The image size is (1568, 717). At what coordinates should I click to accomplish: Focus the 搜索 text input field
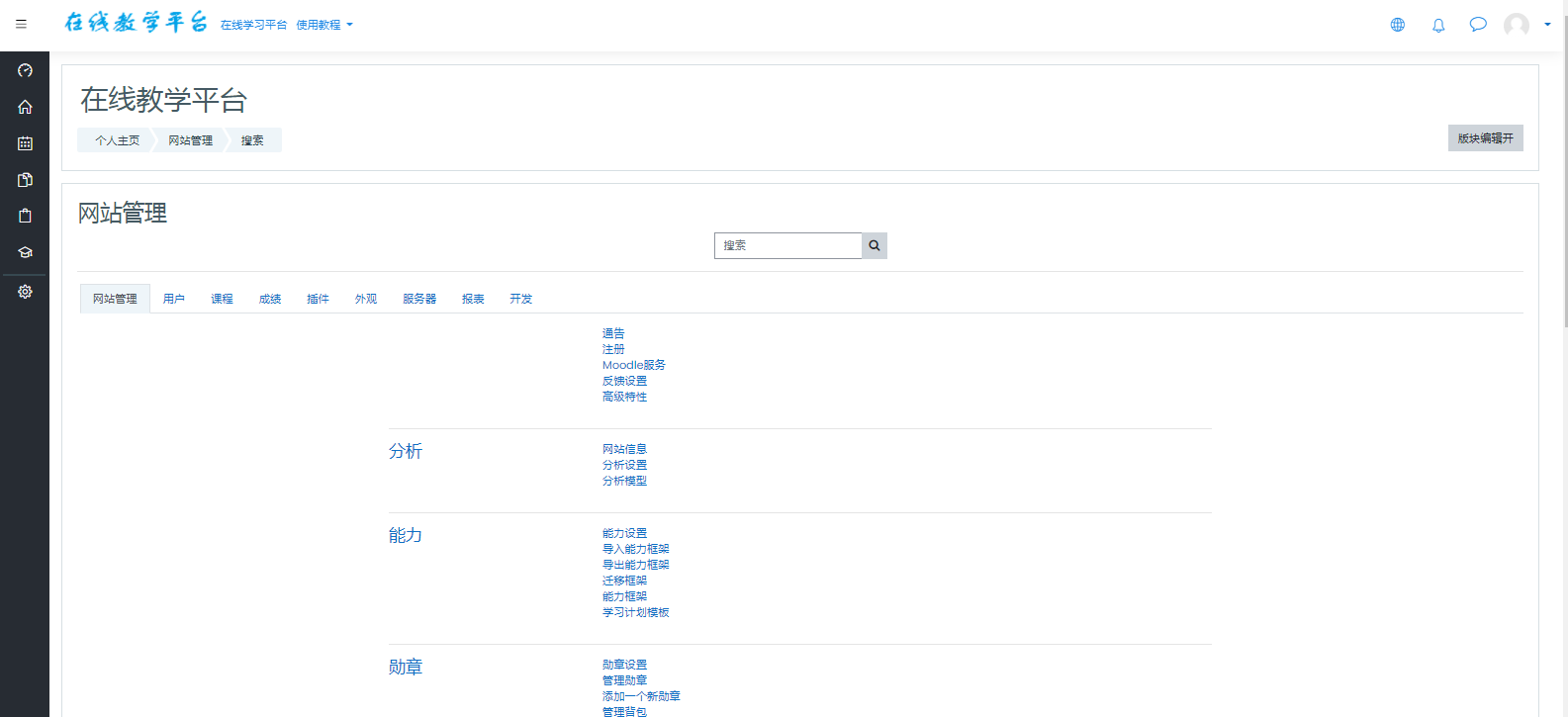tap(788, 245)
